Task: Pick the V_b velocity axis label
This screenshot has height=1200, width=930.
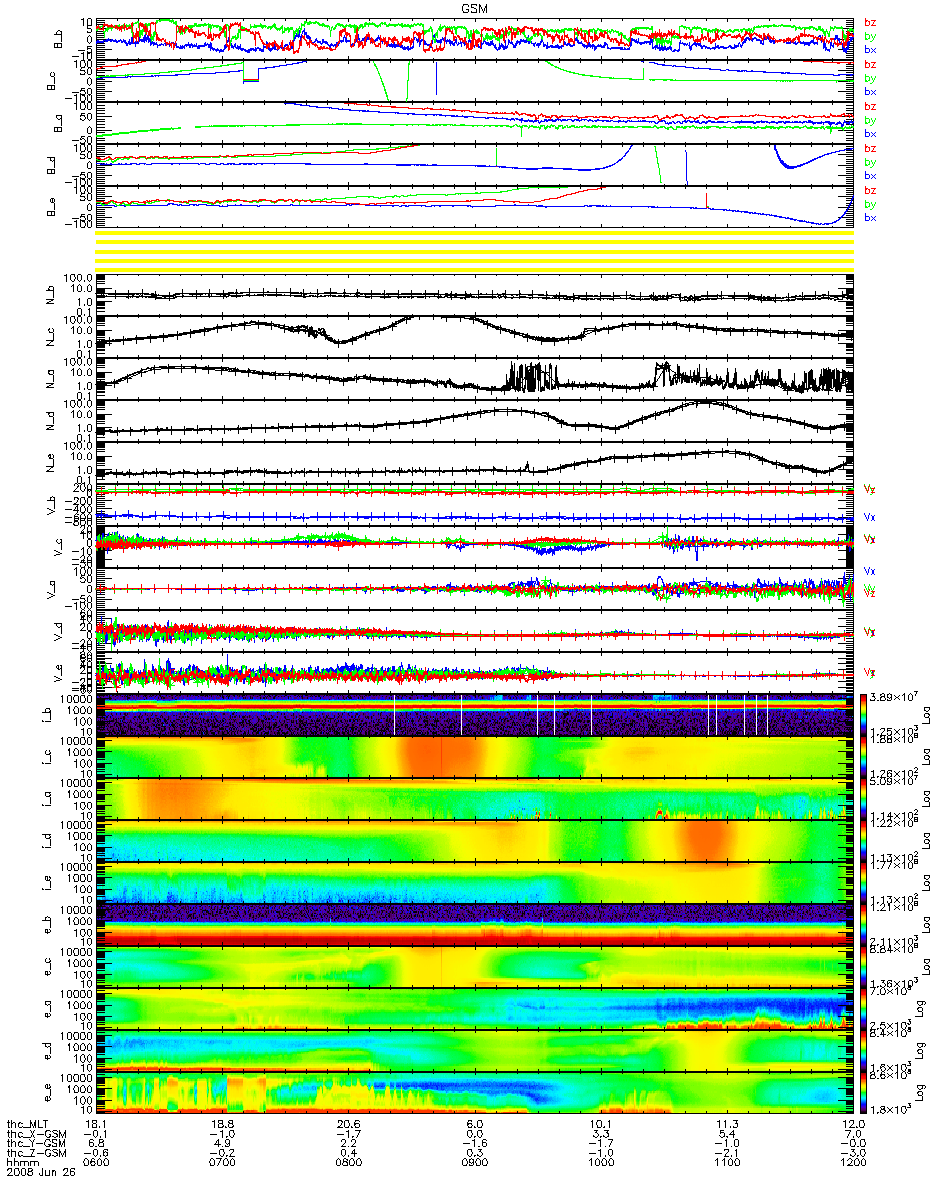Action: 50,505
